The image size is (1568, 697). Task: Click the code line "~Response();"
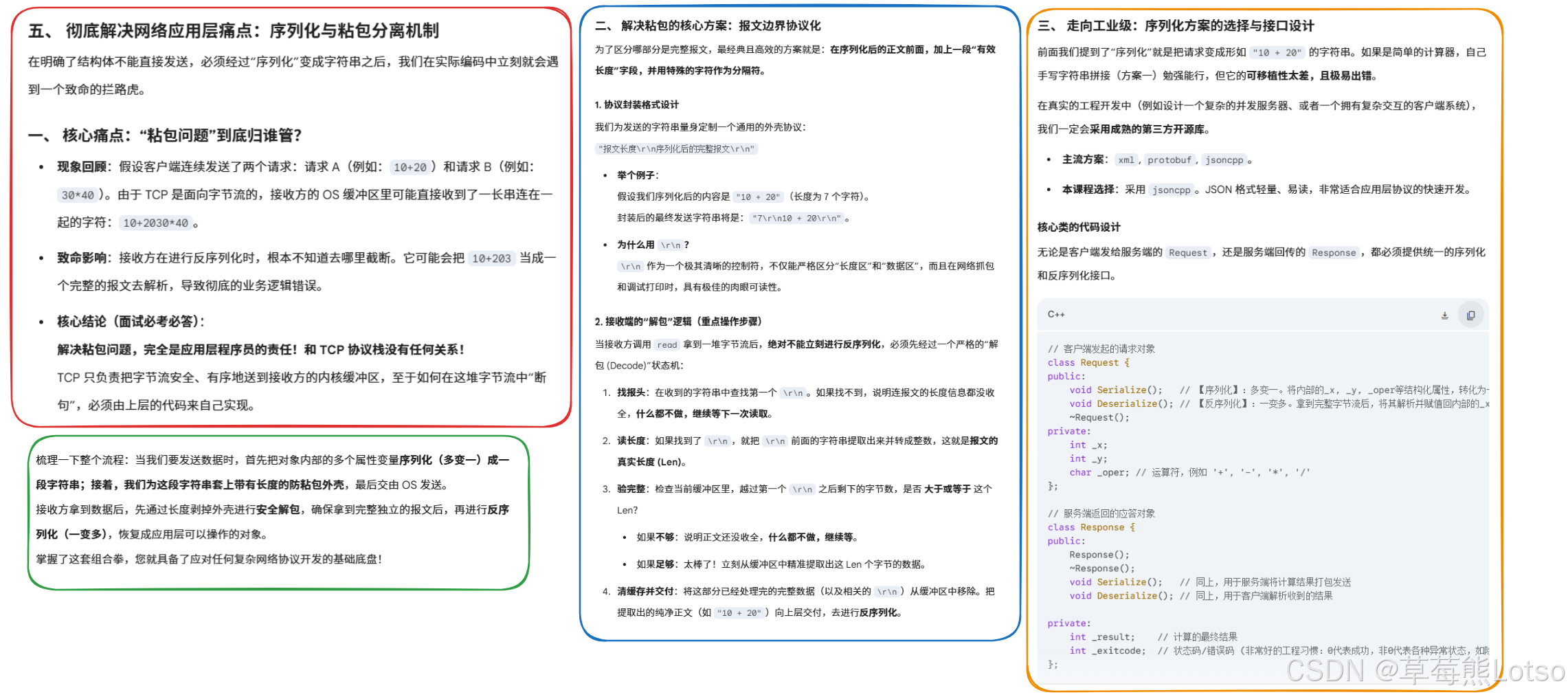point(1101,569)
